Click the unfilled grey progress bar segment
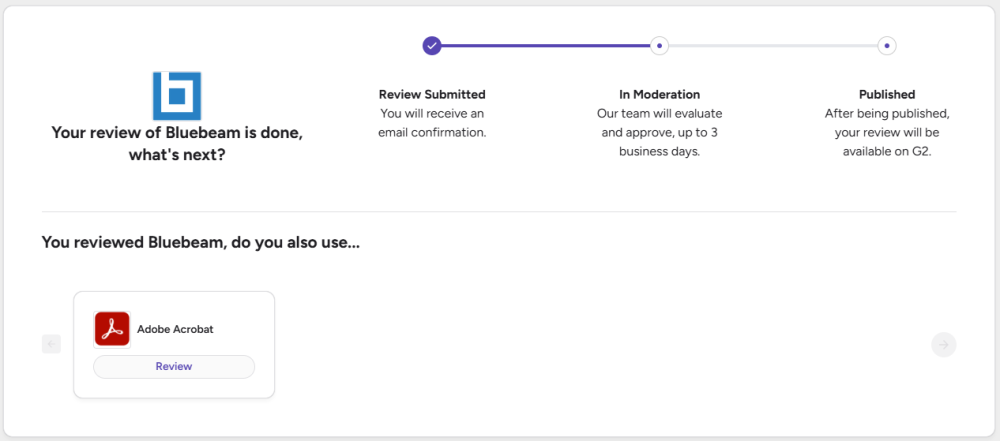Screen dimensions: 1000x441 tap(773, 46)
